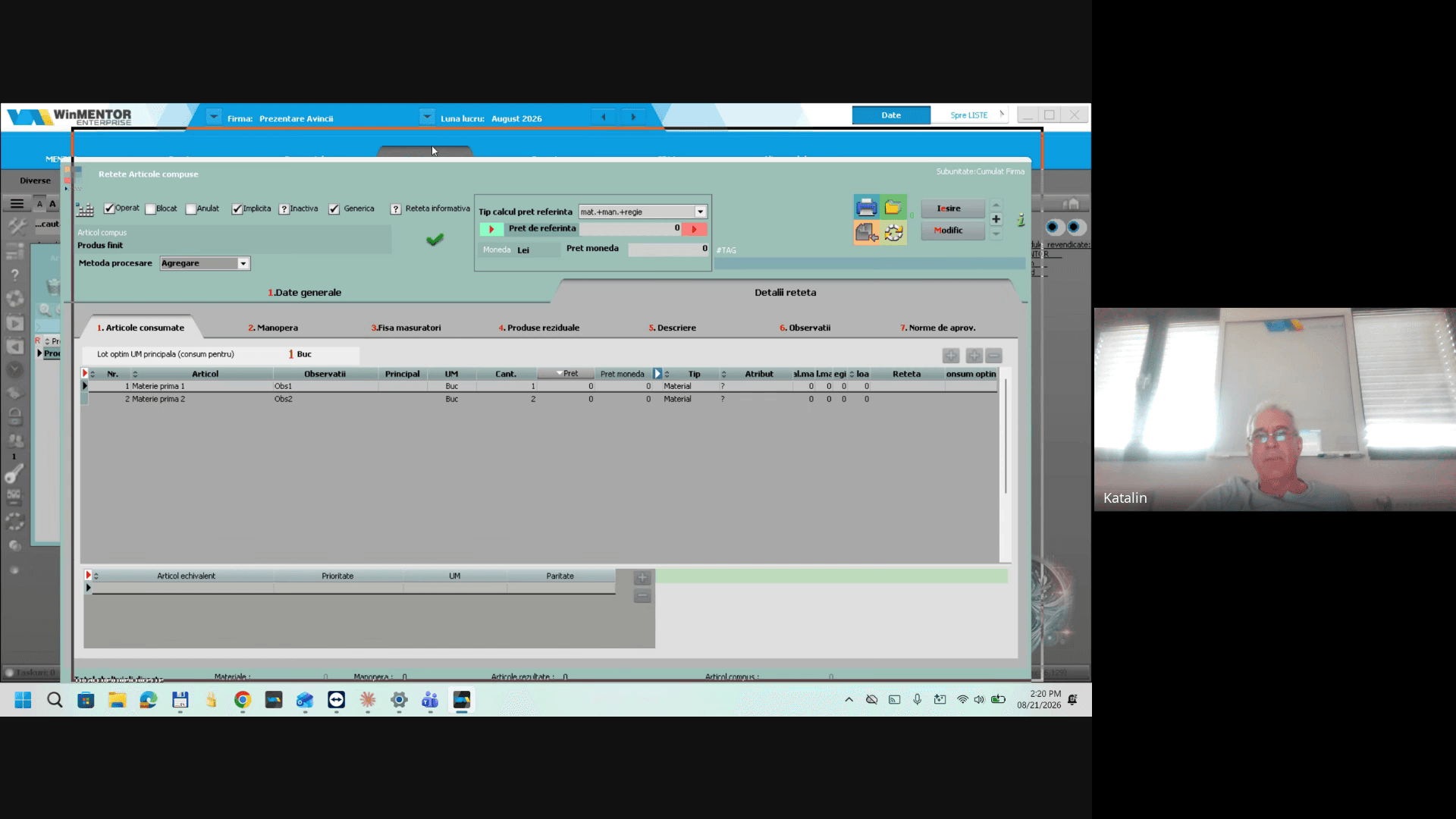Screen dimensions: 1456x819
Task: Click the plus button beside Iesire
Action: pos(996,219)
